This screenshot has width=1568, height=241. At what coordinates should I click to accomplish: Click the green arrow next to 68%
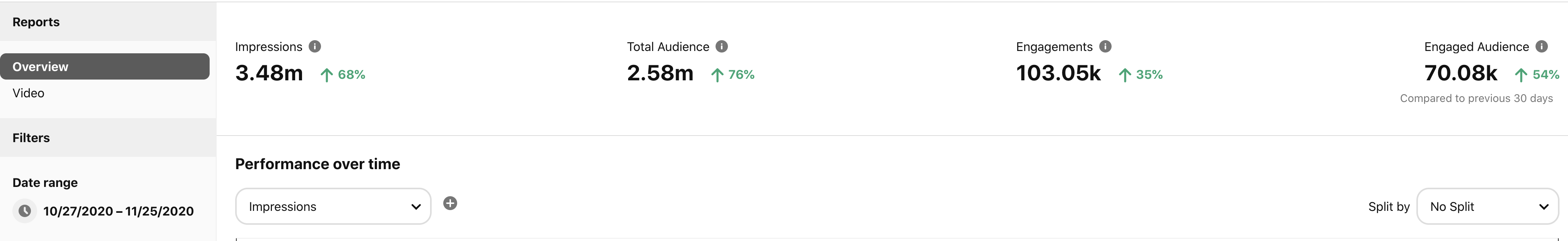click(327, 75)
